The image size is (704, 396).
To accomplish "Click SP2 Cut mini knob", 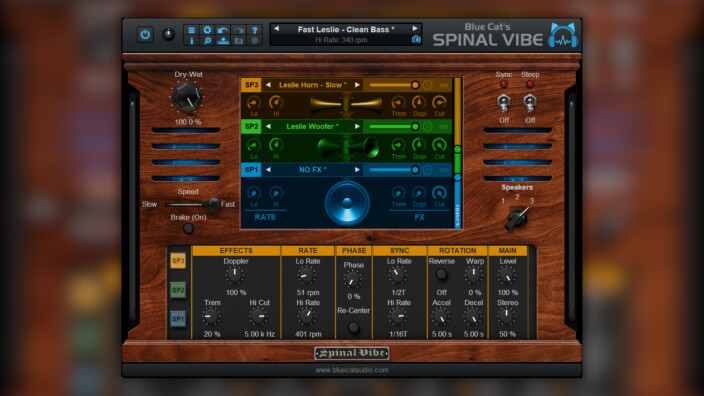I will pos(439,145).
